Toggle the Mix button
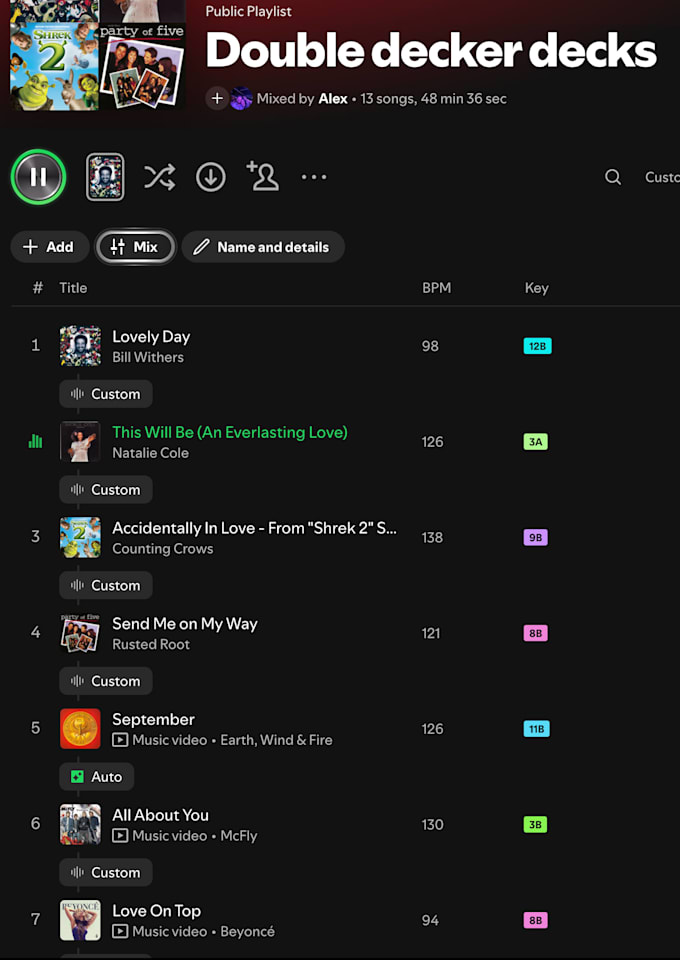This screenshot has width=680, height=960. click(x=135, y=247)
